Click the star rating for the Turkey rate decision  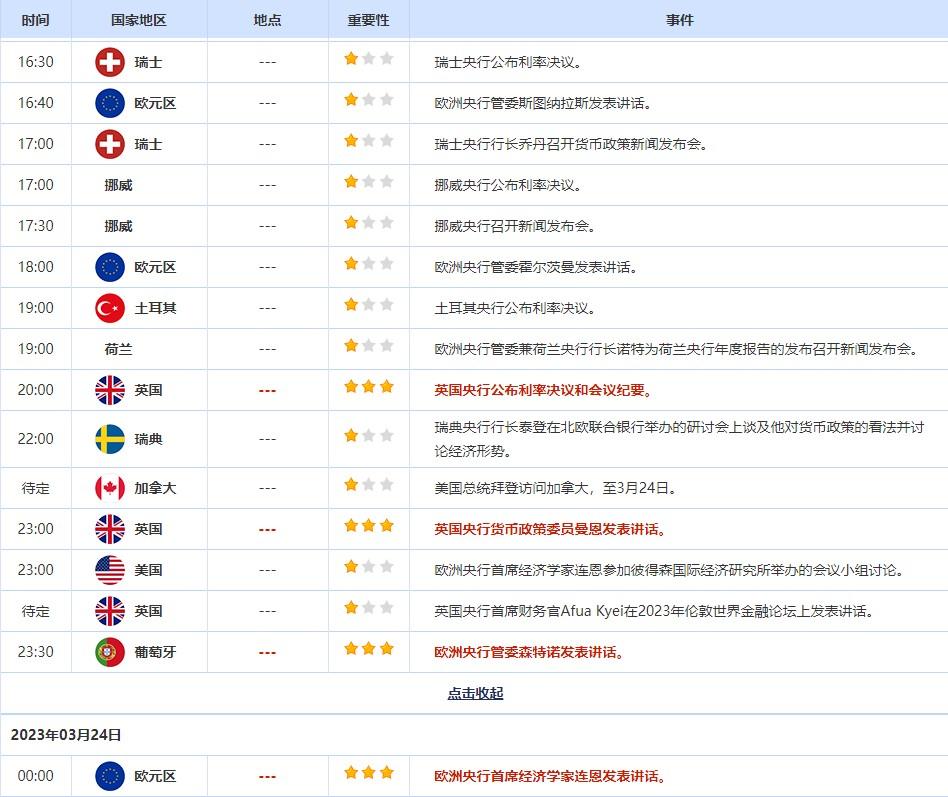[368, 306]
